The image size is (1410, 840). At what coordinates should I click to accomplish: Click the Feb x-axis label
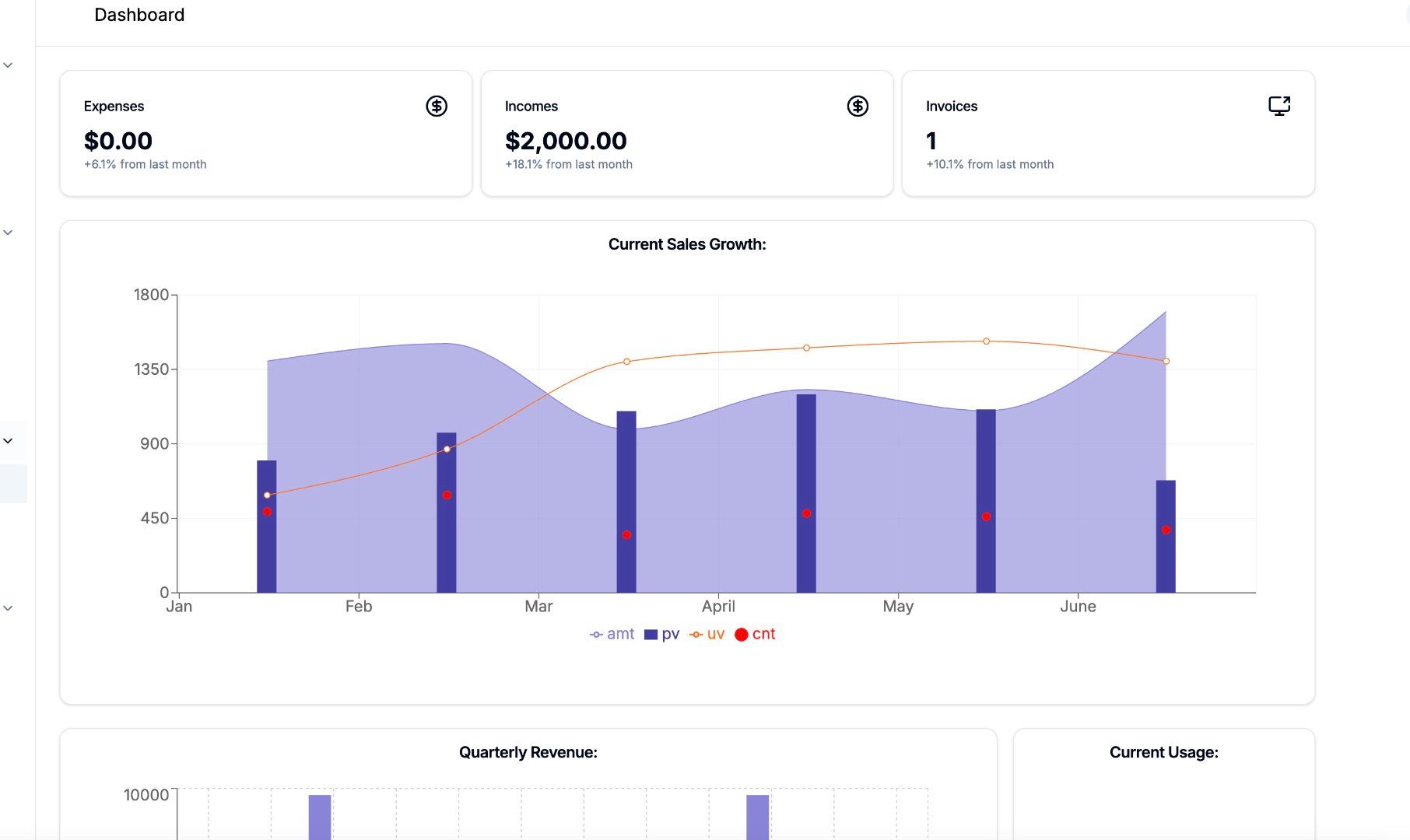click(359, 607)
